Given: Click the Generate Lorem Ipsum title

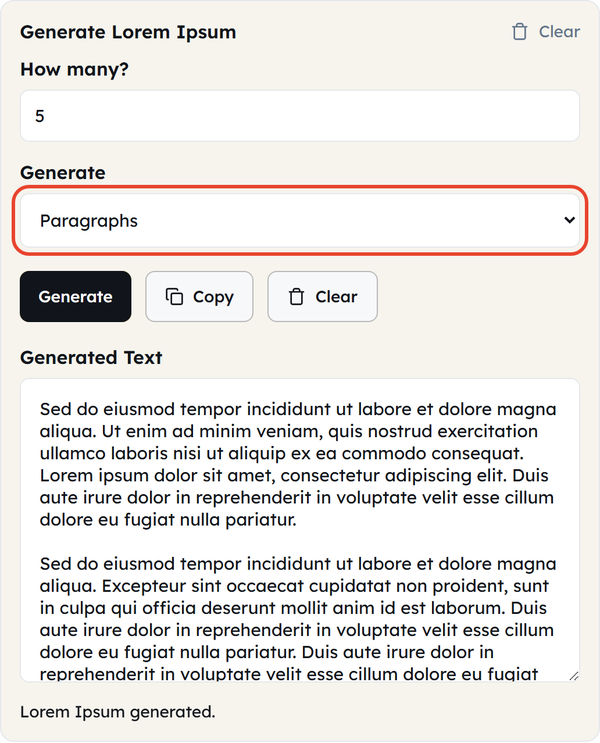Looking at the screenshot, I should click(128, 32).
